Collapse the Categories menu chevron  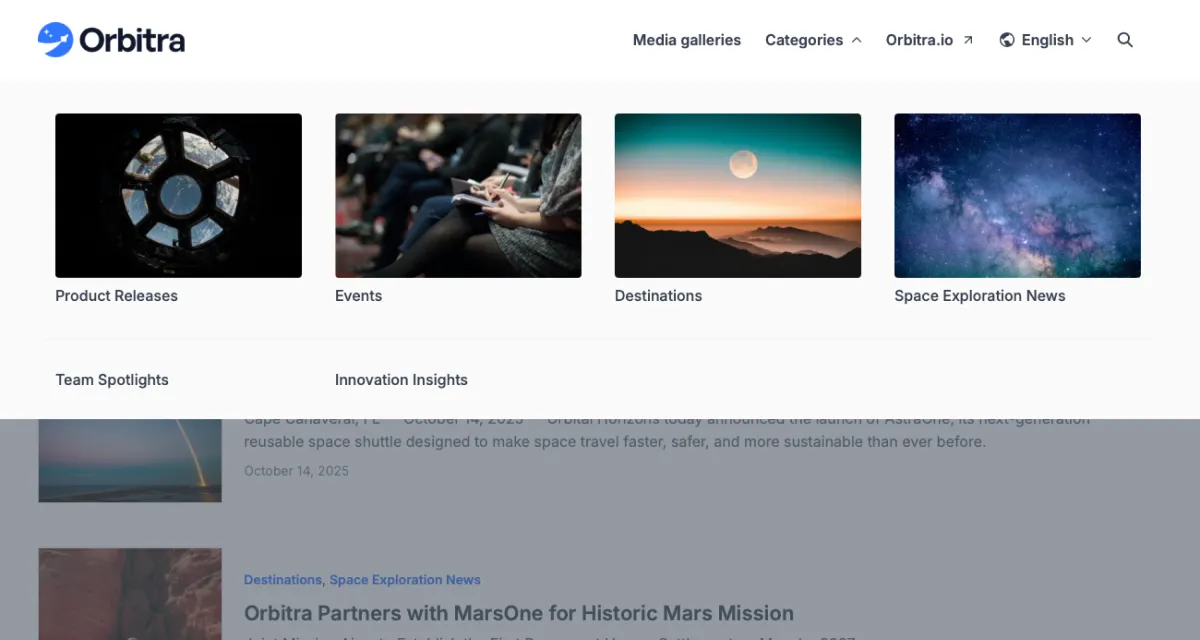(x=856, y=40)
